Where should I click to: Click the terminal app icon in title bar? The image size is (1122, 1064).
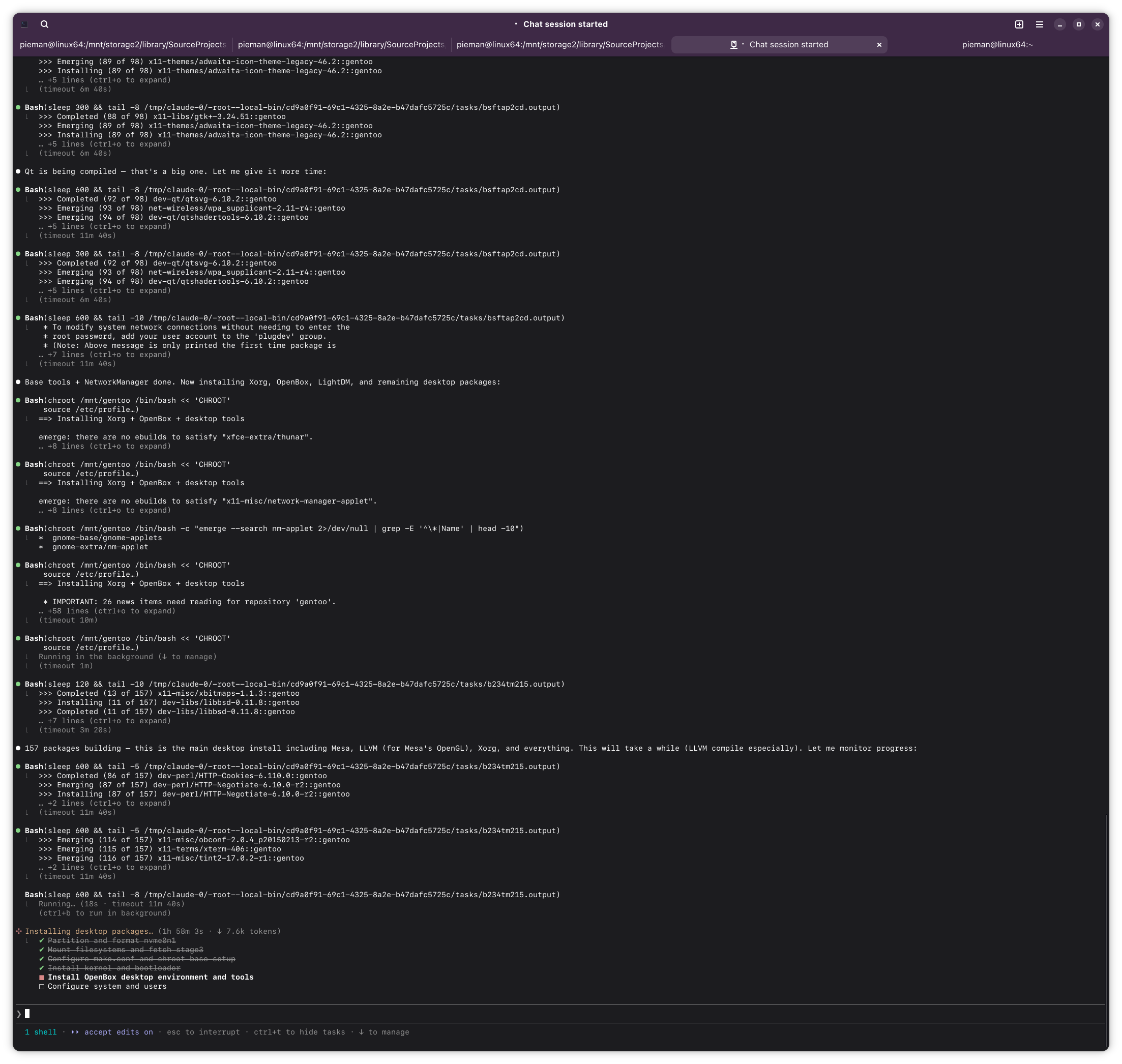tap(24, 24)
